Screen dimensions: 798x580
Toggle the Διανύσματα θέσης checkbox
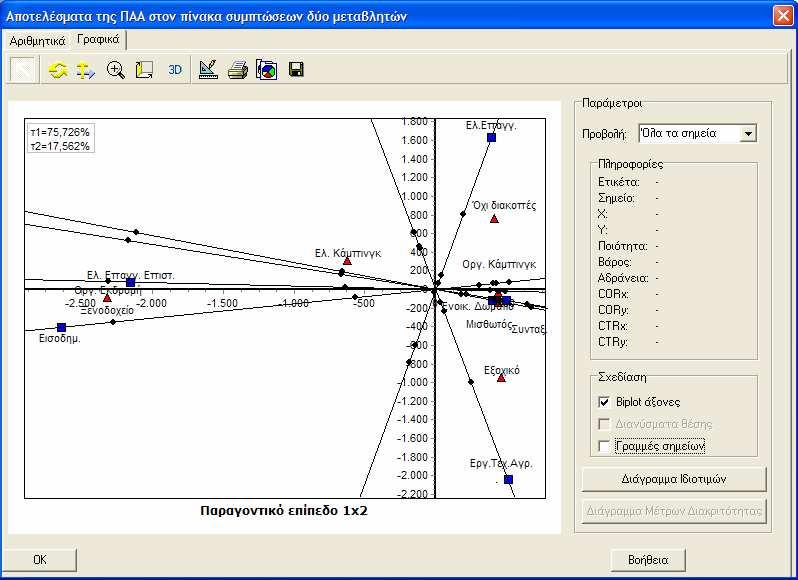tap(604, 424)
